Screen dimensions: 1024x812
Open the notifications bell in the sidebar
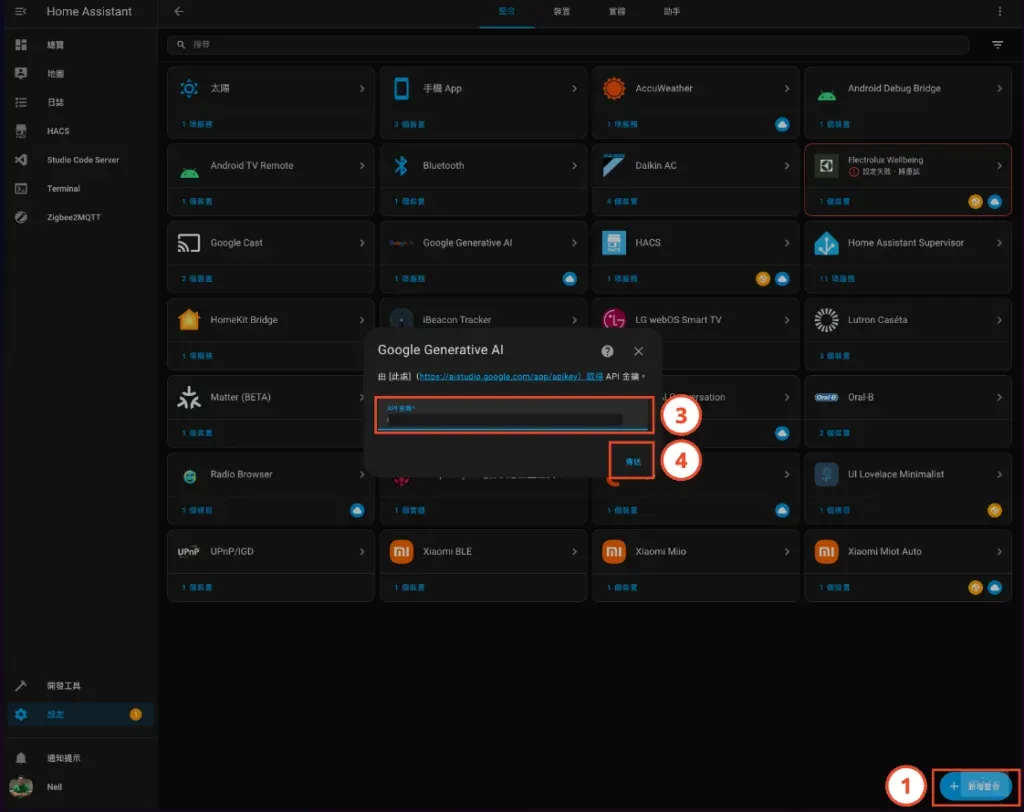coord(21,758)
